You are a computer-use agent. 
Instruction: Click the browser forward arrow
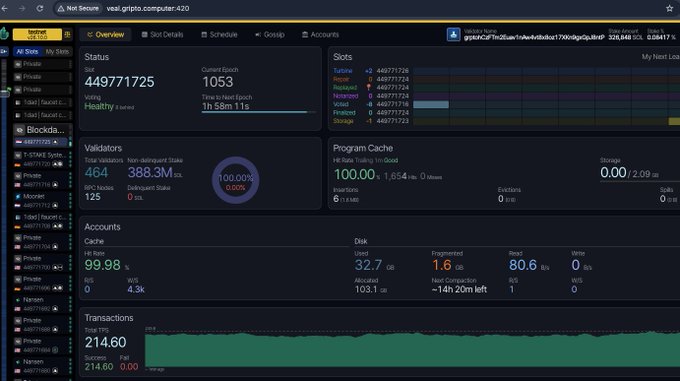(x=22, y=8)
